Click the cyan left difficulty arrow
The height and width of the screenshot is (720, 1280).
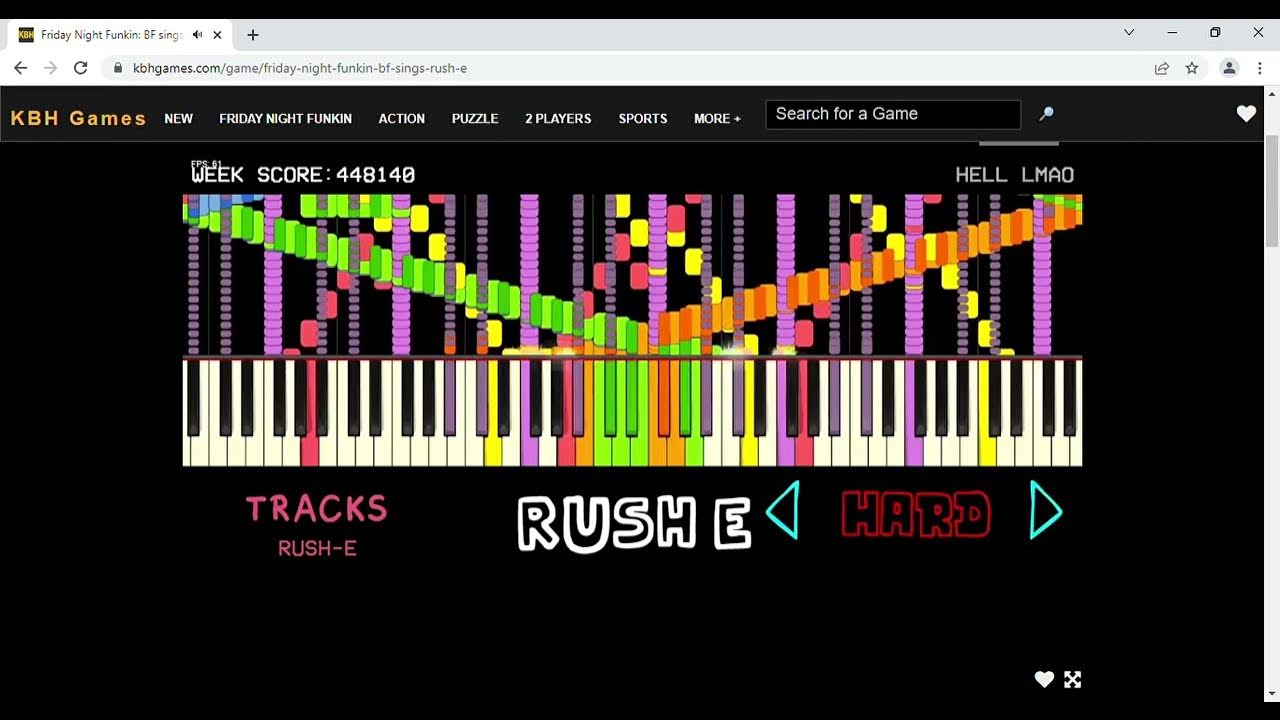tap(783, 510)
